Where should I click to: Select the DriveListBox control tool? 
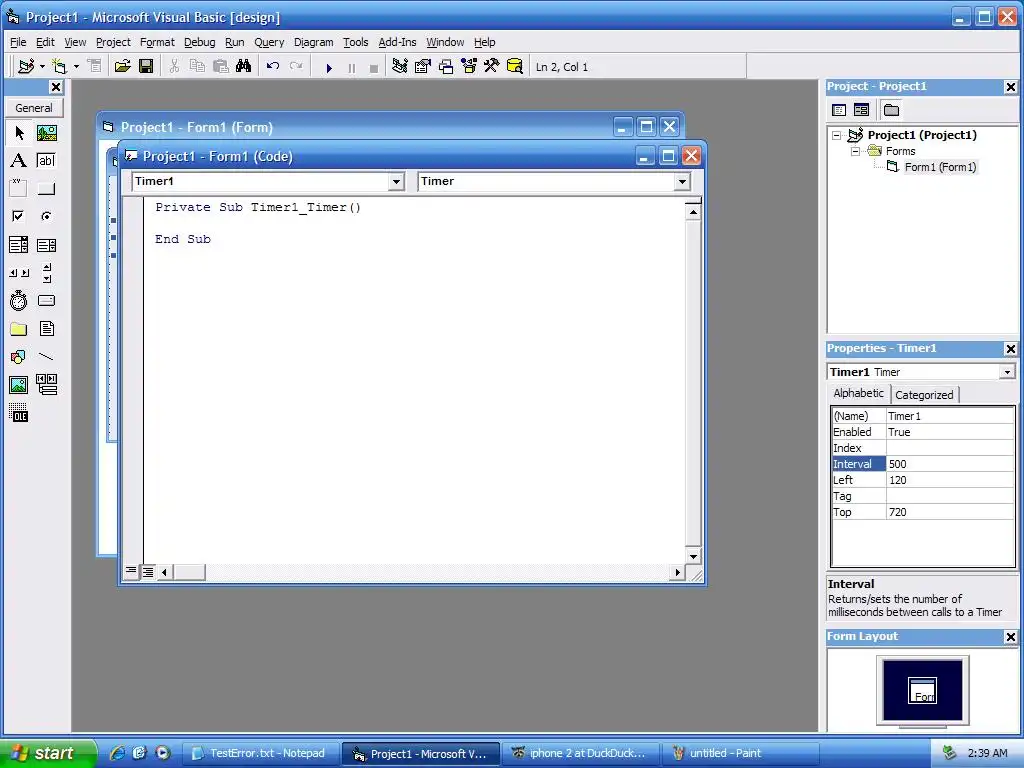tap(46, 300)
